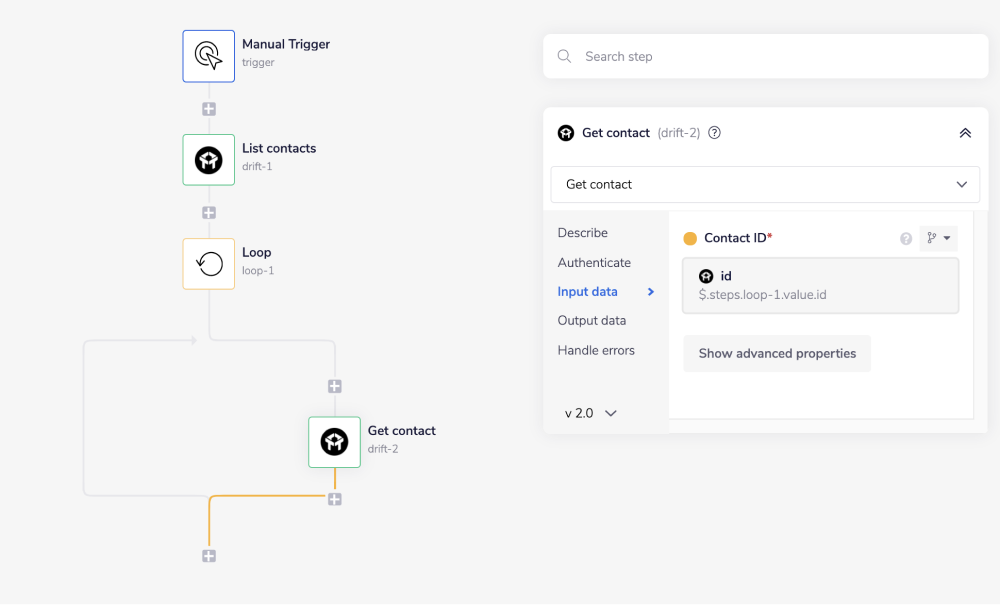Open the Authenticate tab
This screenshot has height=605, width=1000.
594,263
